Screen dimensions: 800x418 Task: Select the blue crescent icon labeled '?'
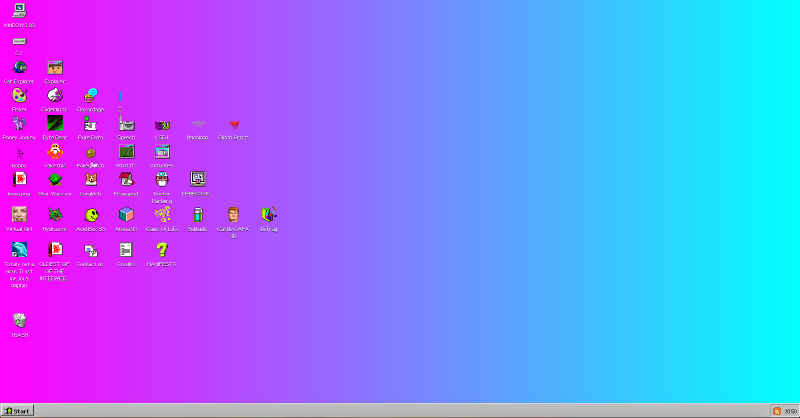click(x=120, y=96)
